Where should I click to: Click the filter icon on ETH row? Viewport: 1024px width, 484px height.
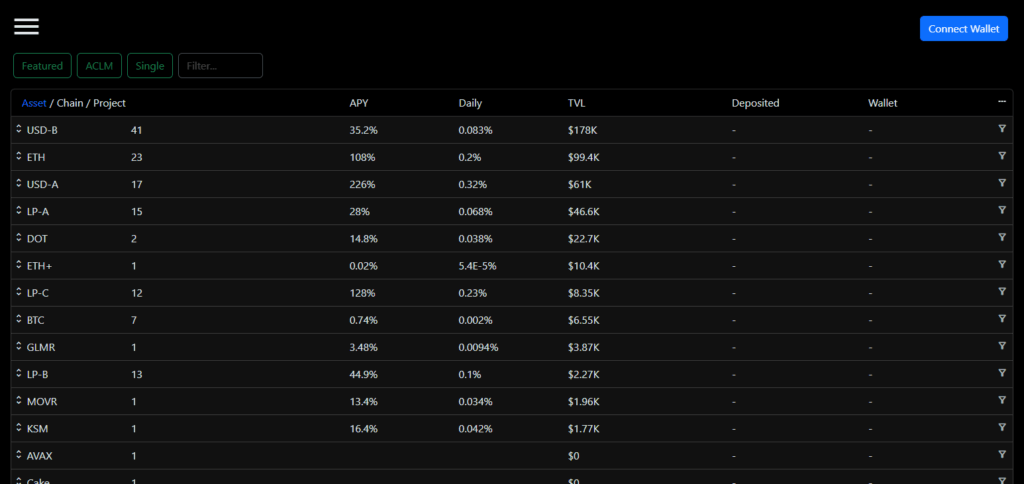[x=1002, y=155]
